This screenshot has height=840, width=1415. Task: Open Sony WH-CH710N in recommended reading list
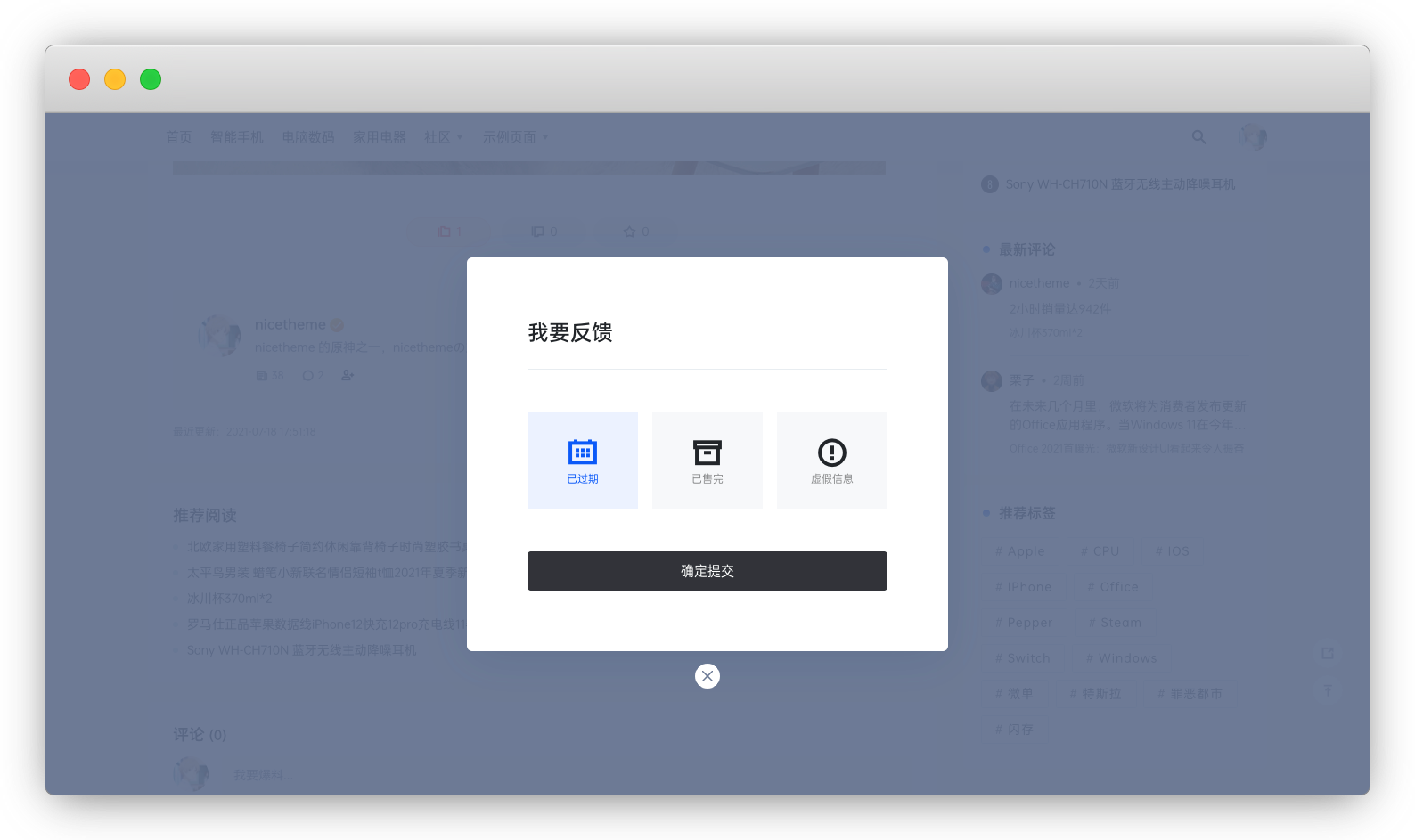tap(302, 650)
